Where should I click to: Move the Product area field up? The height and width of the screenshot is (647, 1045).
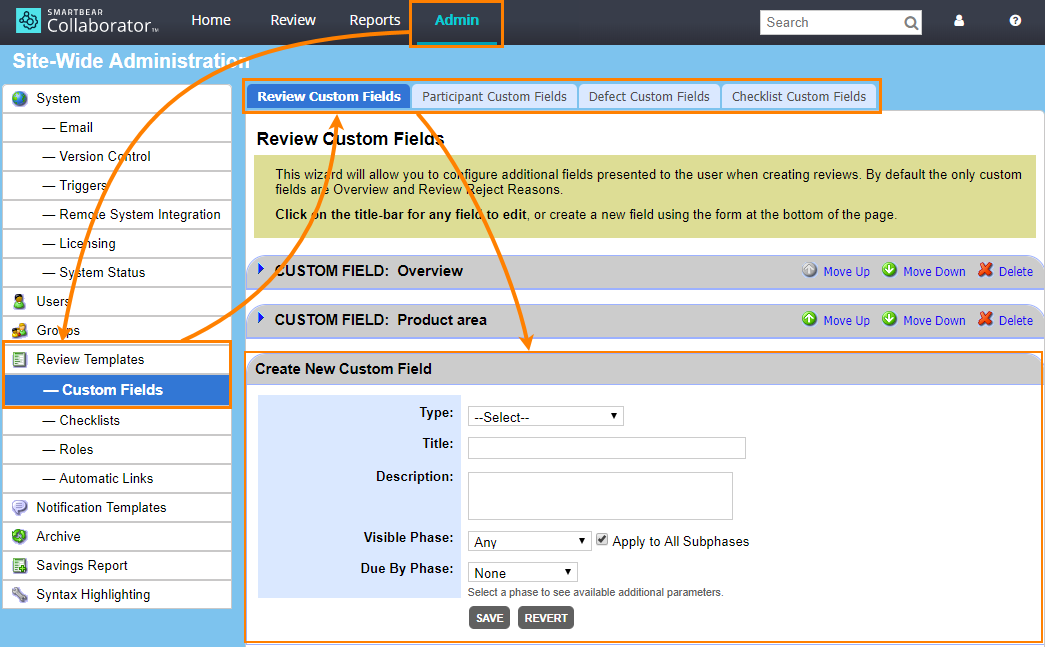click(836, 320)
